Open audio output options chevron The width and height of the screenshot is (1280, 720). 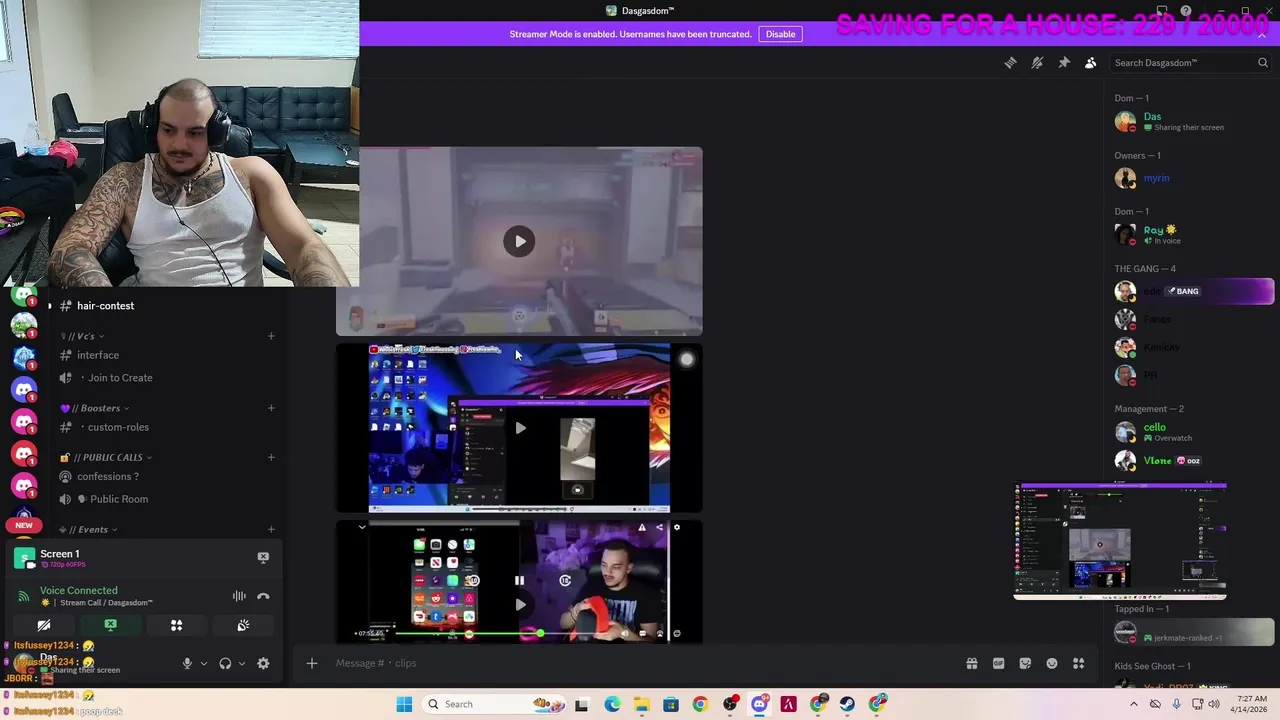[241, 663]
